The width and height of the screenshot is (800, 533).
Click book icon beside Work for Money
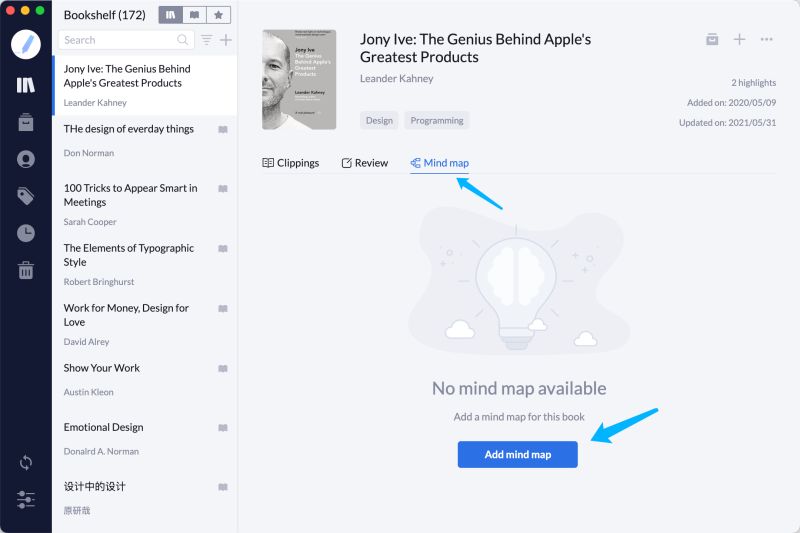tap(223, 309)
